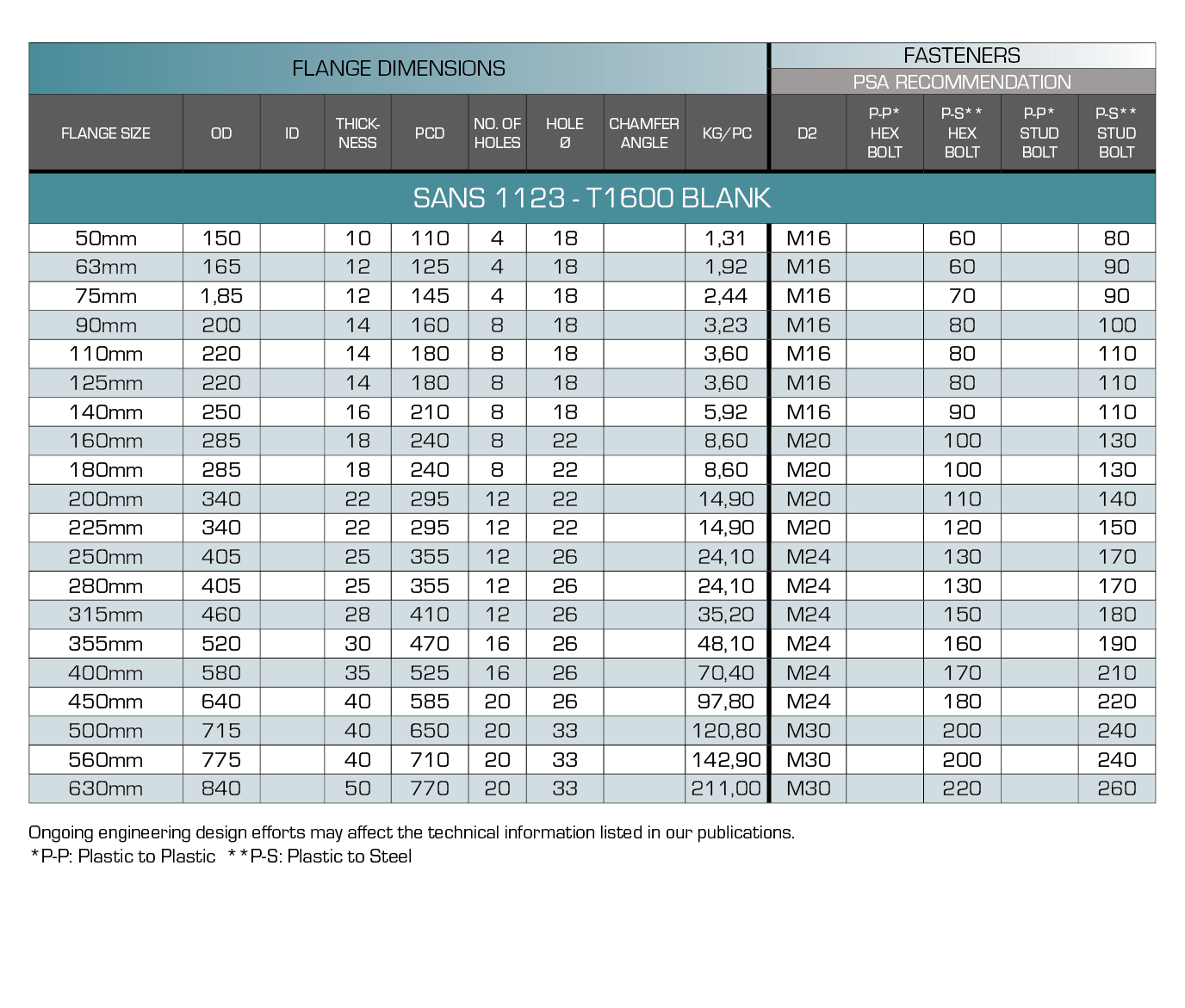
Task: Click the 1,85 OD value in 75mm row
Action: pyautogui.click(x=221, y=296)
